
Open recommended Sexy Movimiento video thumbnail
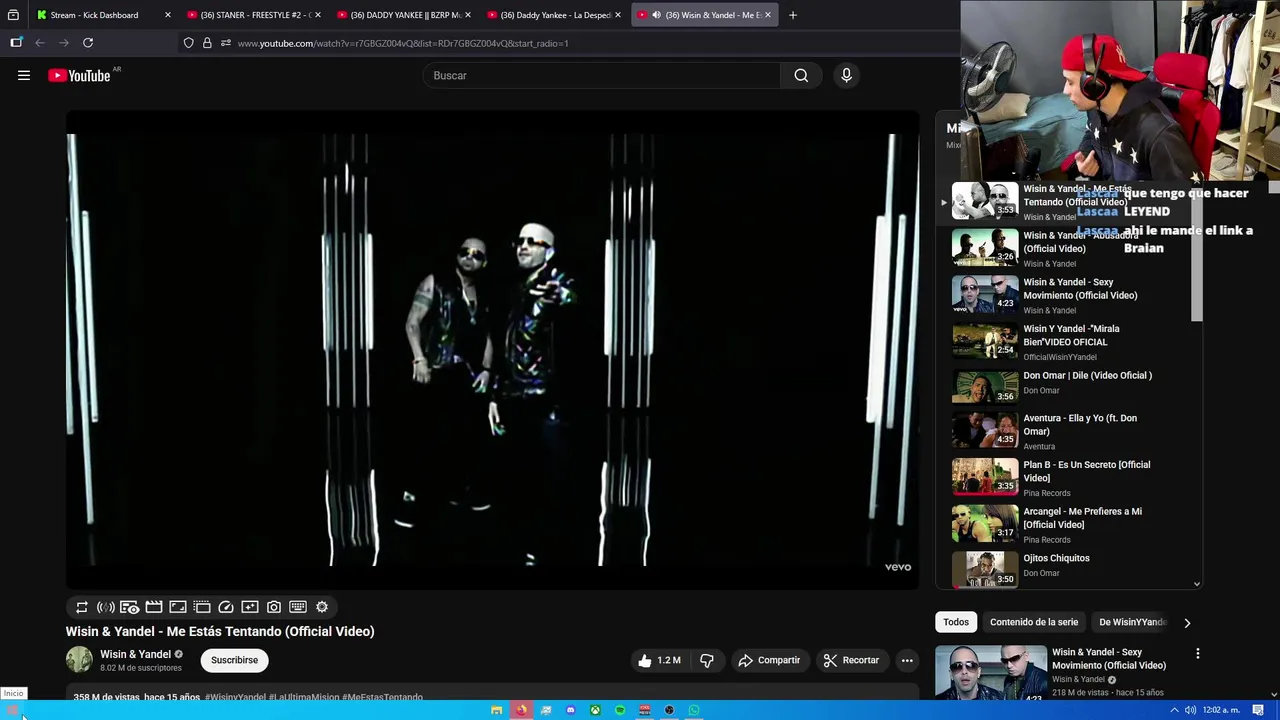(x=990, y=672)
